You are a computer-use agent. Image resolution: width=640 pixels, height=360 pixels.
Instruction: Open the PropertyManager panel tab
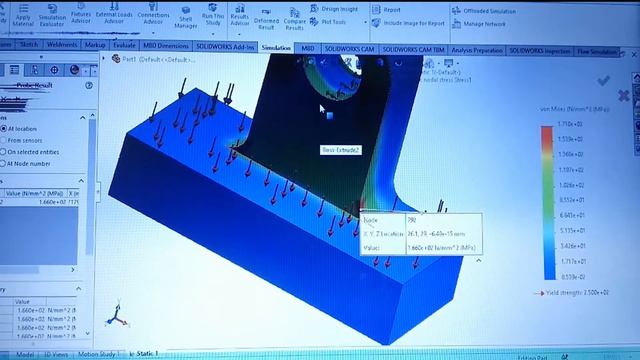click(x=14, y=70)
